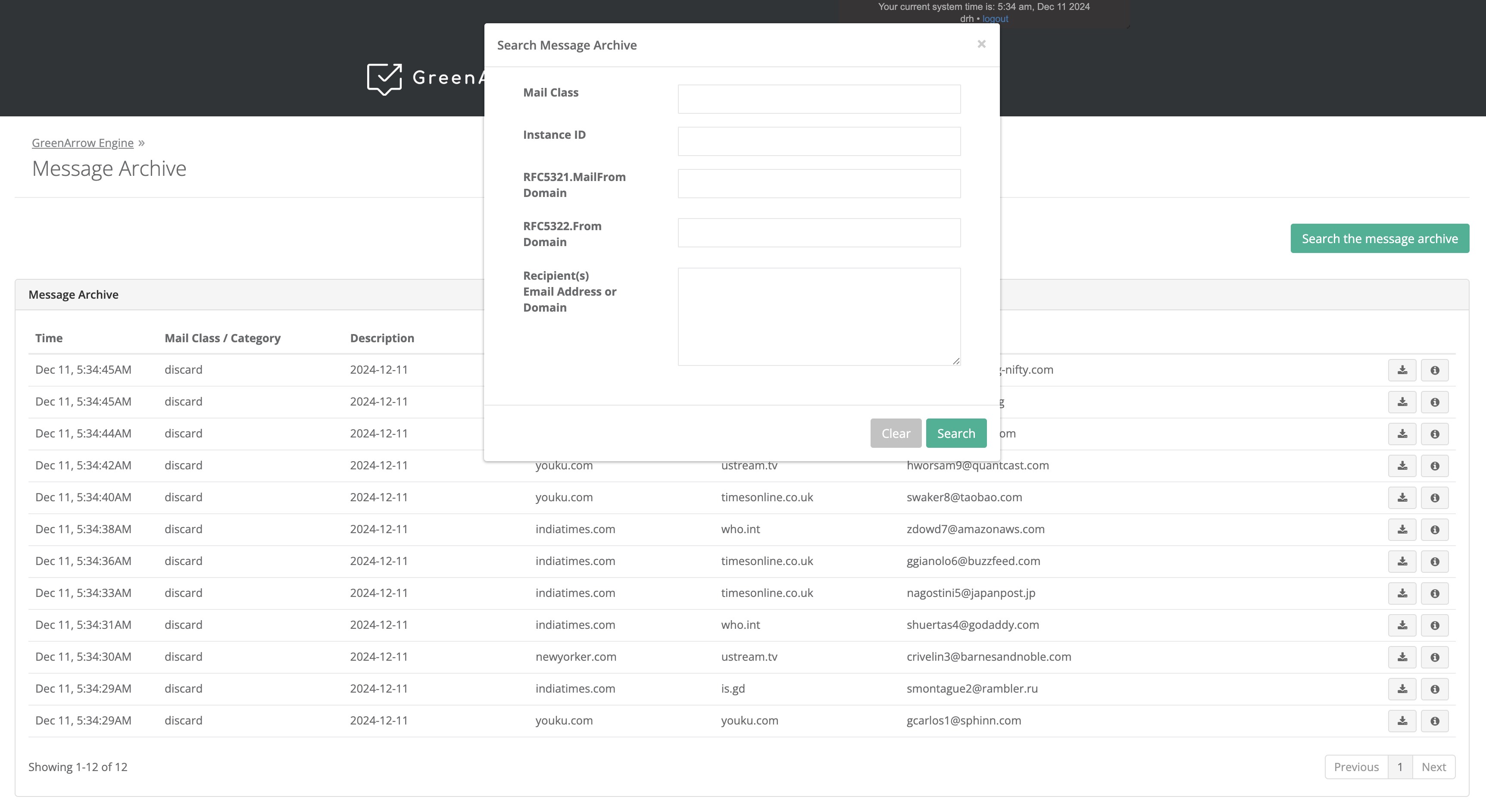The image size is (1486, 812).
Task: Download the gcarlos1@sphinn.com message
Action: pyautogui.click(x=1402, y=721)
